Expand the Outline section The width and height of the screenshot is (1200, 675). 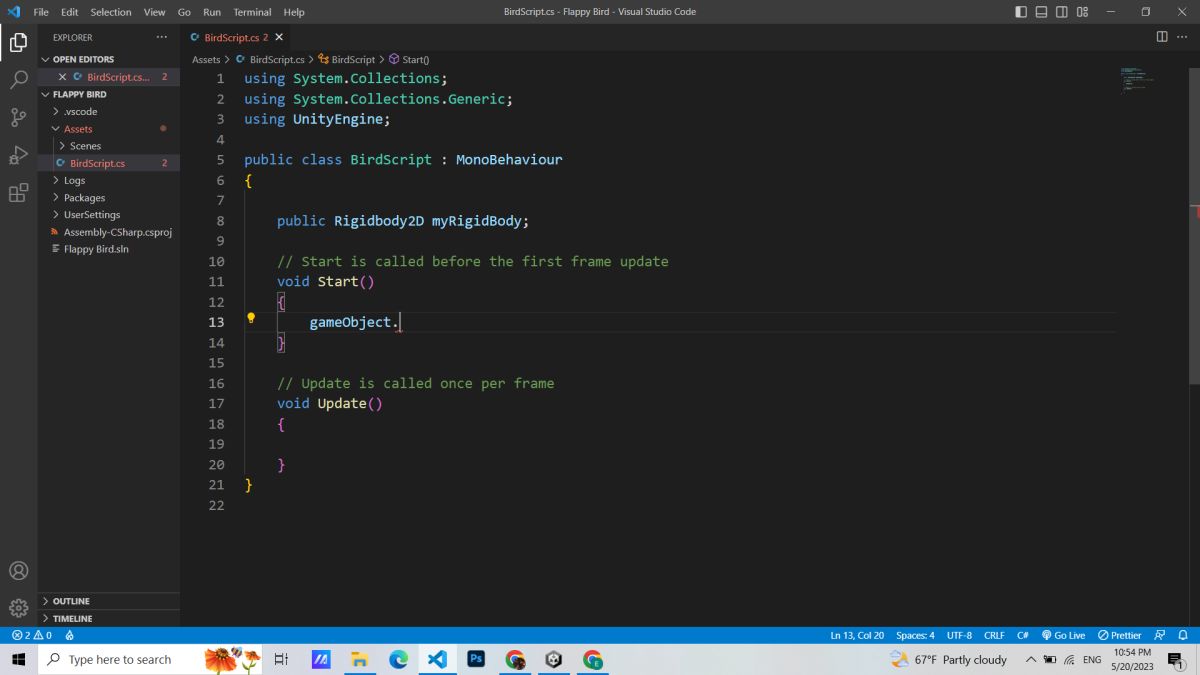pyautogui.click(x=109, y=601)
